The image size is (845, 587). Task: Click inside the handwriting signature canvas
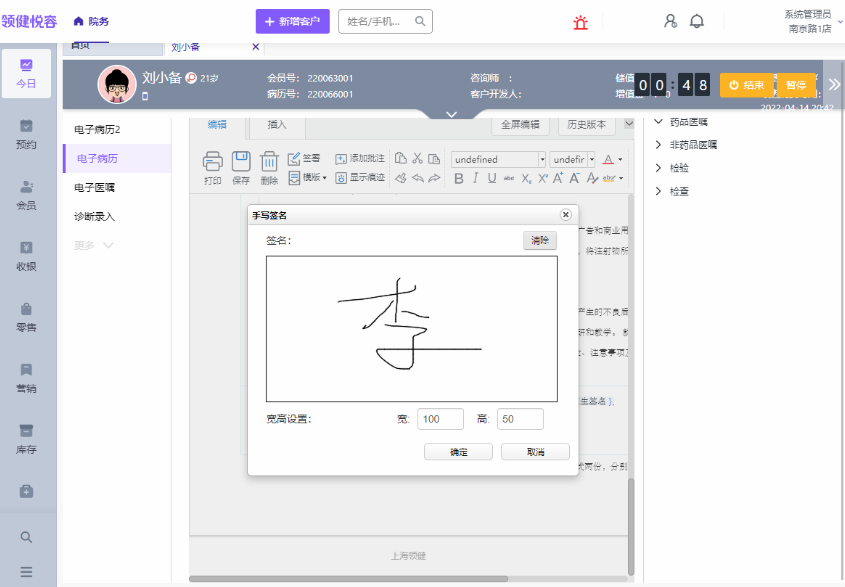[x=412, y=329]
